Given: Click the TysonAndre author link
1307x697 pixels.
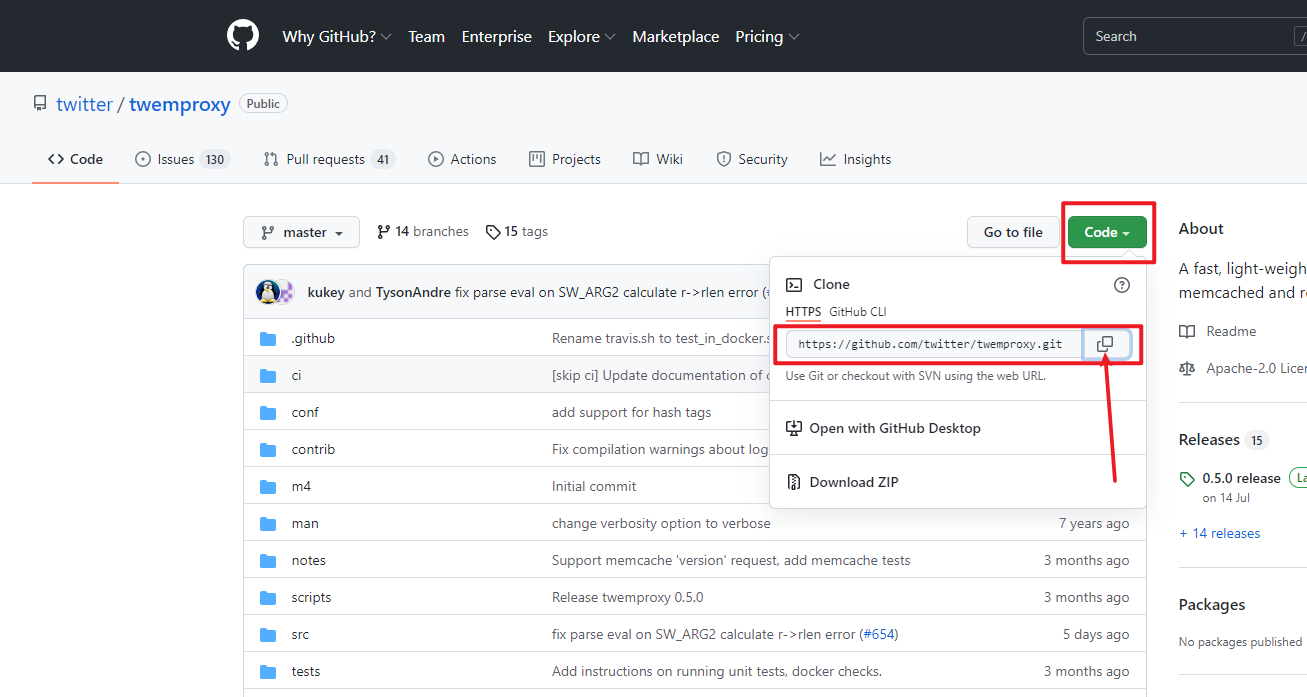Looking at the screenshot, I should point(413,292).
